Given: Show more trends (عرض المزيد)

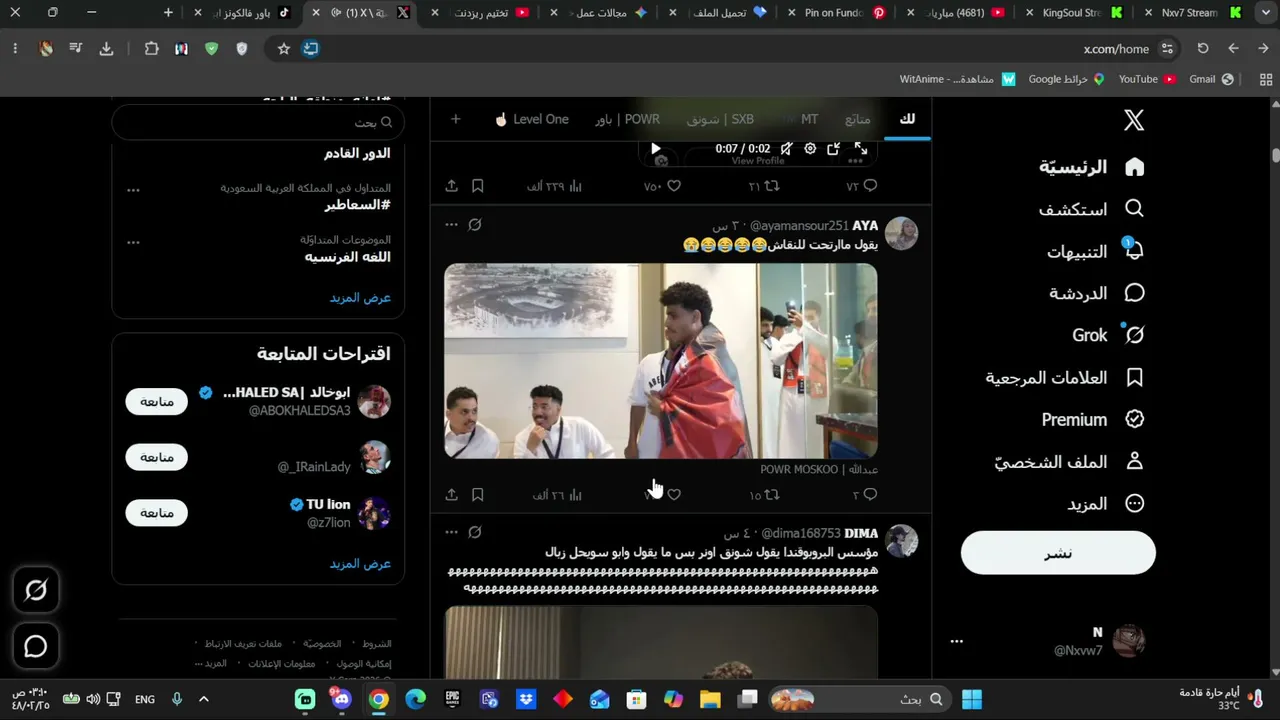Looking at the screenshot, I should pyautogui.click(x=360, y=298).
